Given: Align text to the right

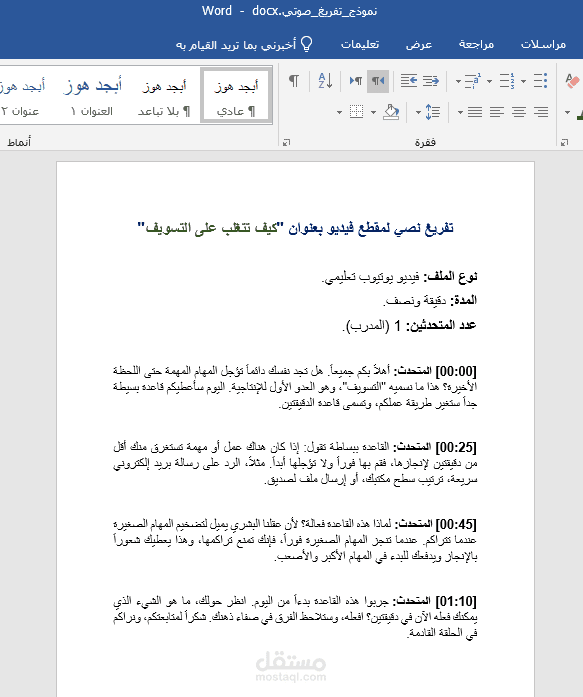Looking at the screenshot, I should [x=541, y=112].
